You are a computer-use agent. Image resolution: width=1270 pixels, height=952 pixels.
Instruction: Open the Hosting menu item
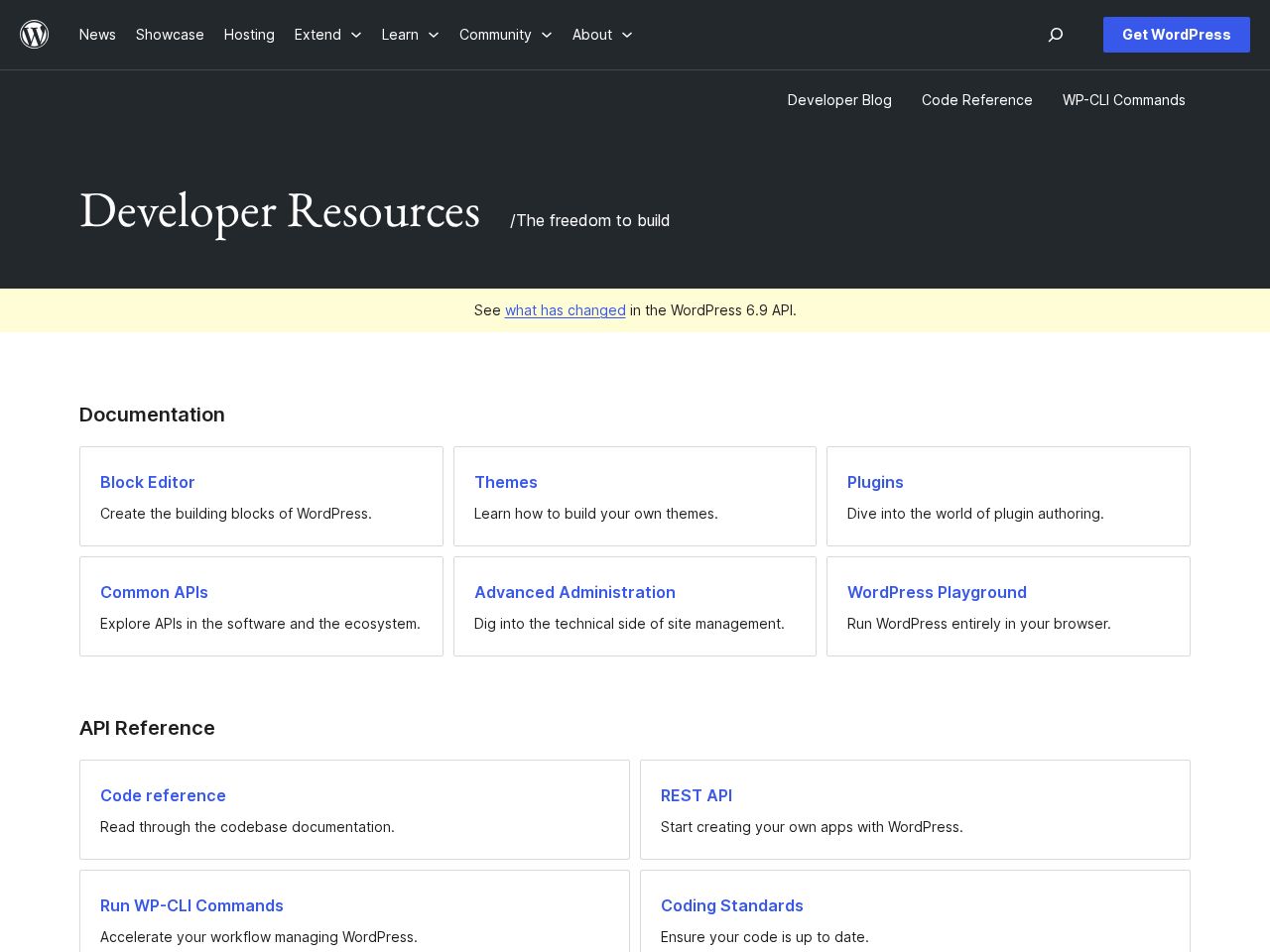(x=249, y=35)
